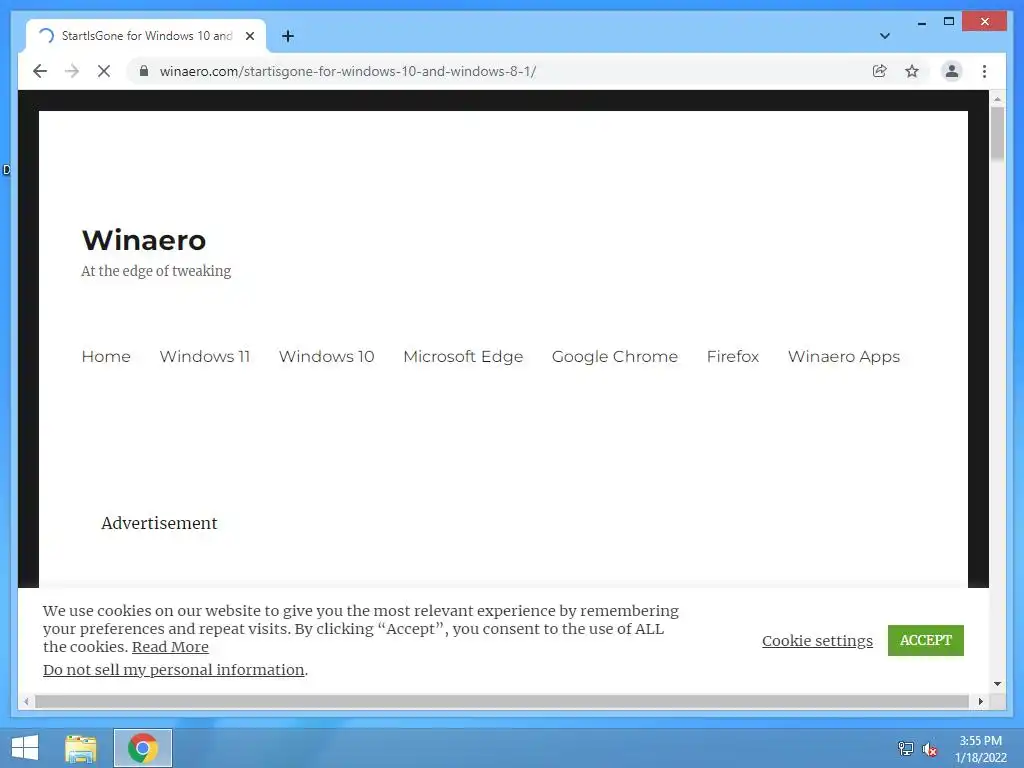This screenshot has width=1024, height=768.
Task: Click the ACCEPT cookies button
Action: tap(925, 640)
